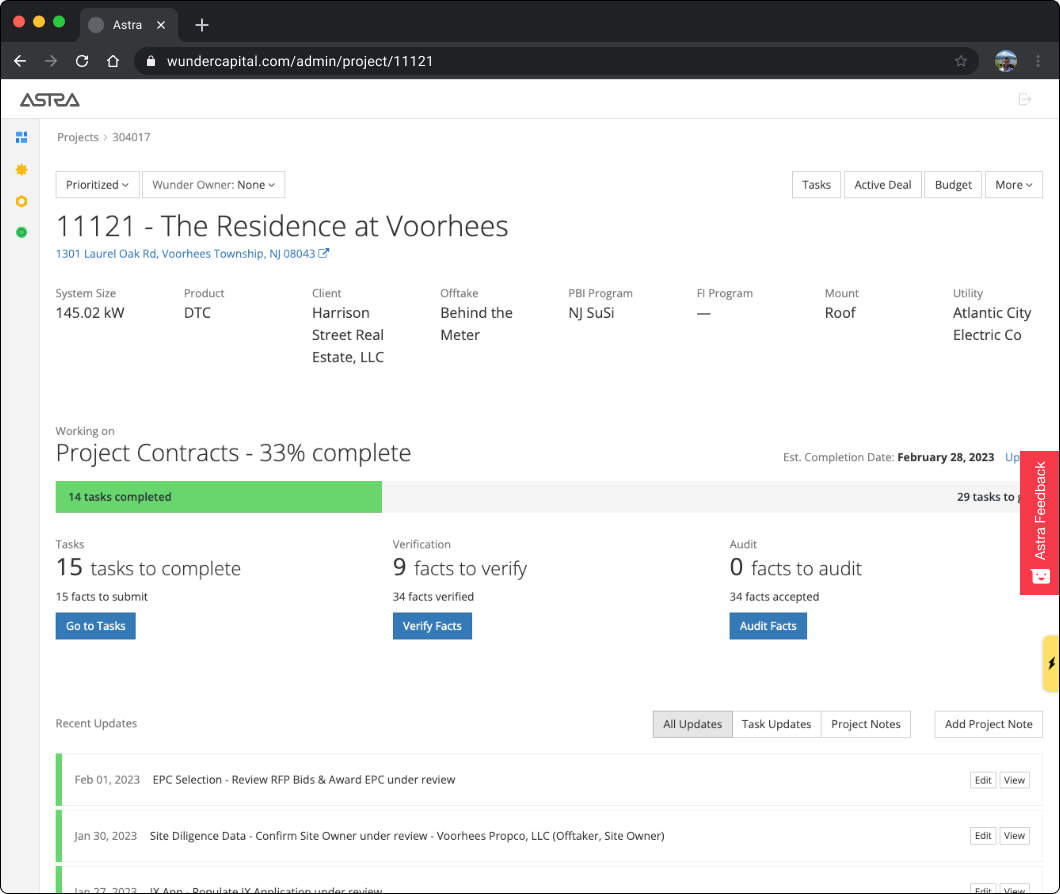The width and height of the screenshot is (1060, 894).
Task: Open the Wunder Owner dropdown
Action: (213, 185)
